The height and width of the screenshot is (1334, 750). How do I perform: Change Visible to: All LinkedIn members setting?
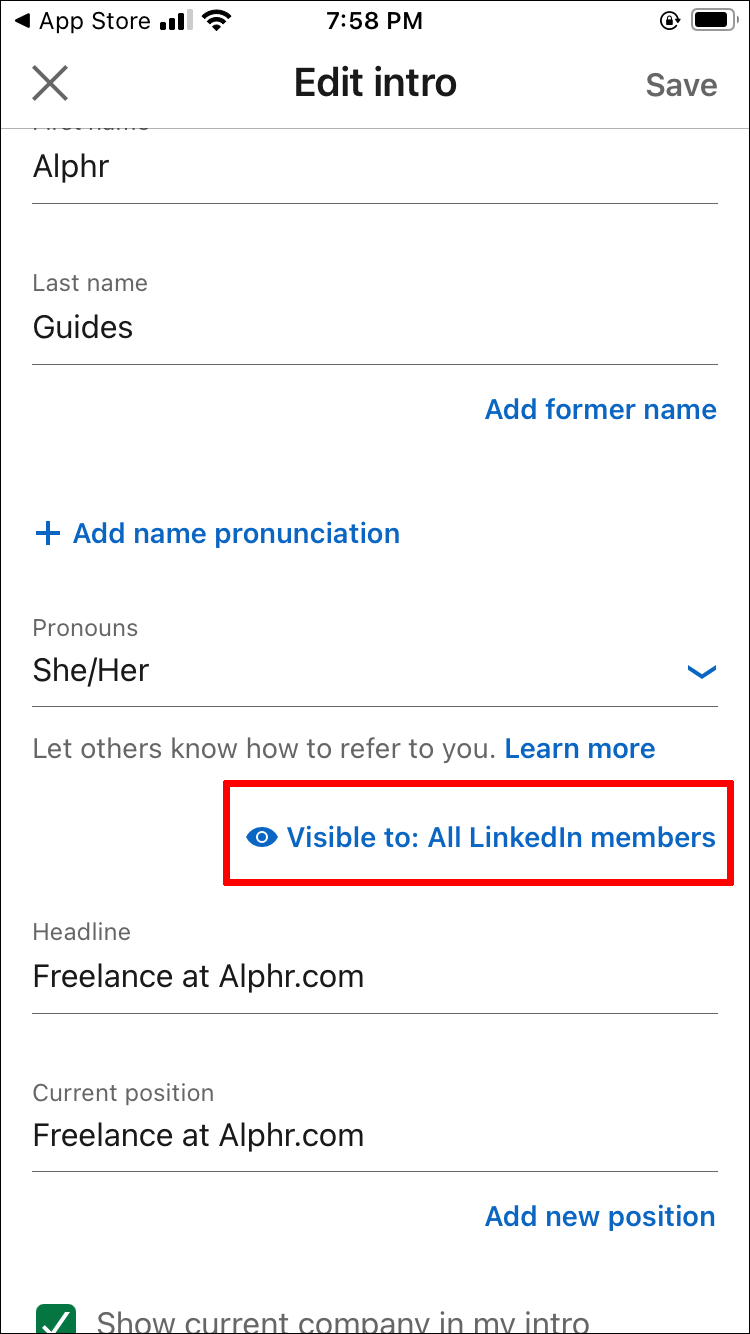pos(501,838)
